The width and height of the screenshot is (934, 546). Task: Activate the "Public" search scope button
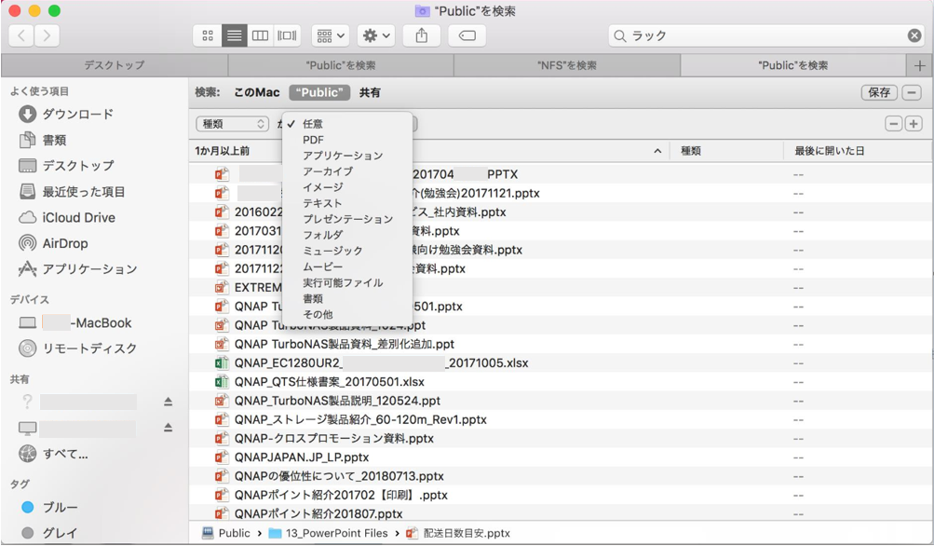tap(320, 93)
